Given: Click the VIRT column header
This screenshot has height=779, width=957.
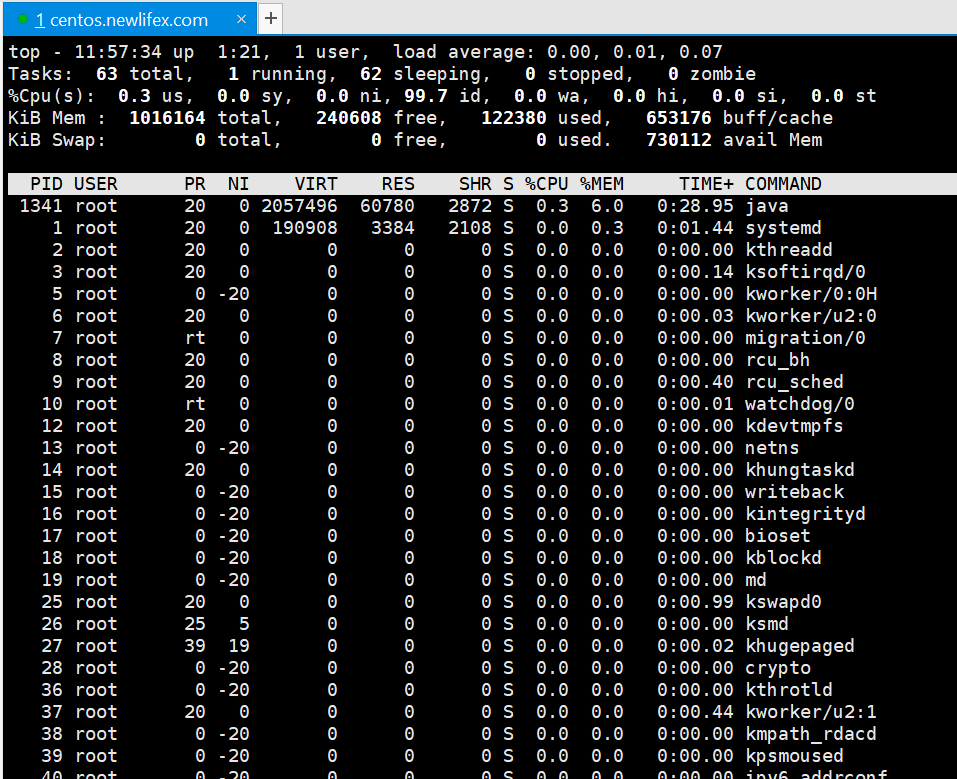Looking at the screenshot, I should [316, 184].
